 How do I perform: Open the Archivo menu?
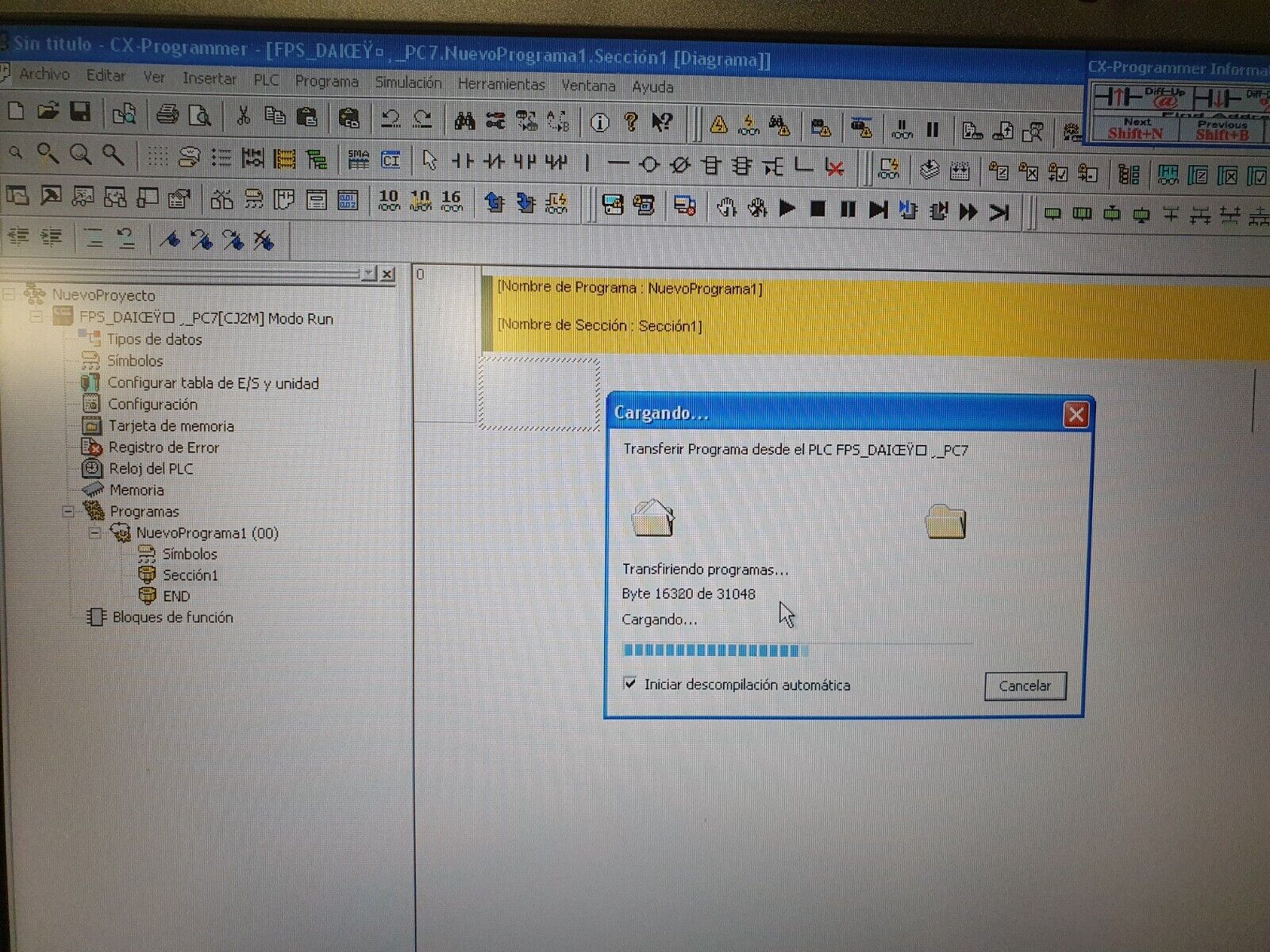[x=44, y=74]
